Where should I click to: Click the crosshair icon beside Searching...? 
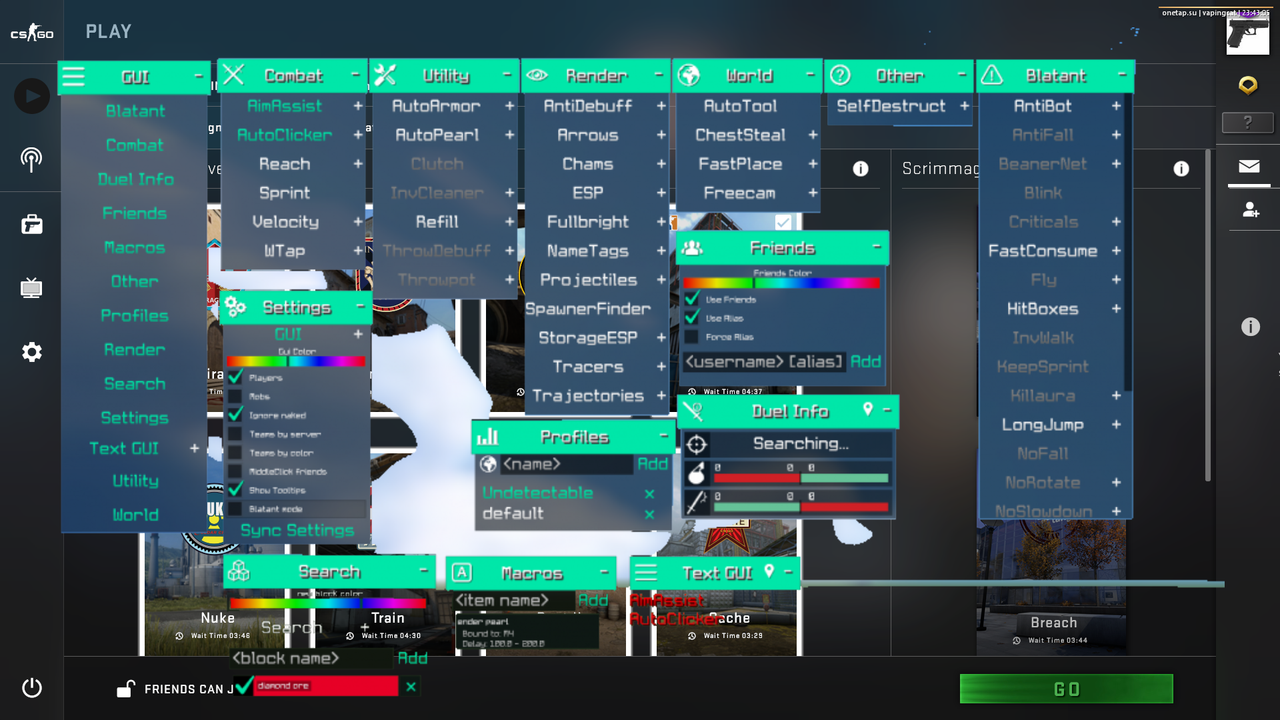pos(697,444)
